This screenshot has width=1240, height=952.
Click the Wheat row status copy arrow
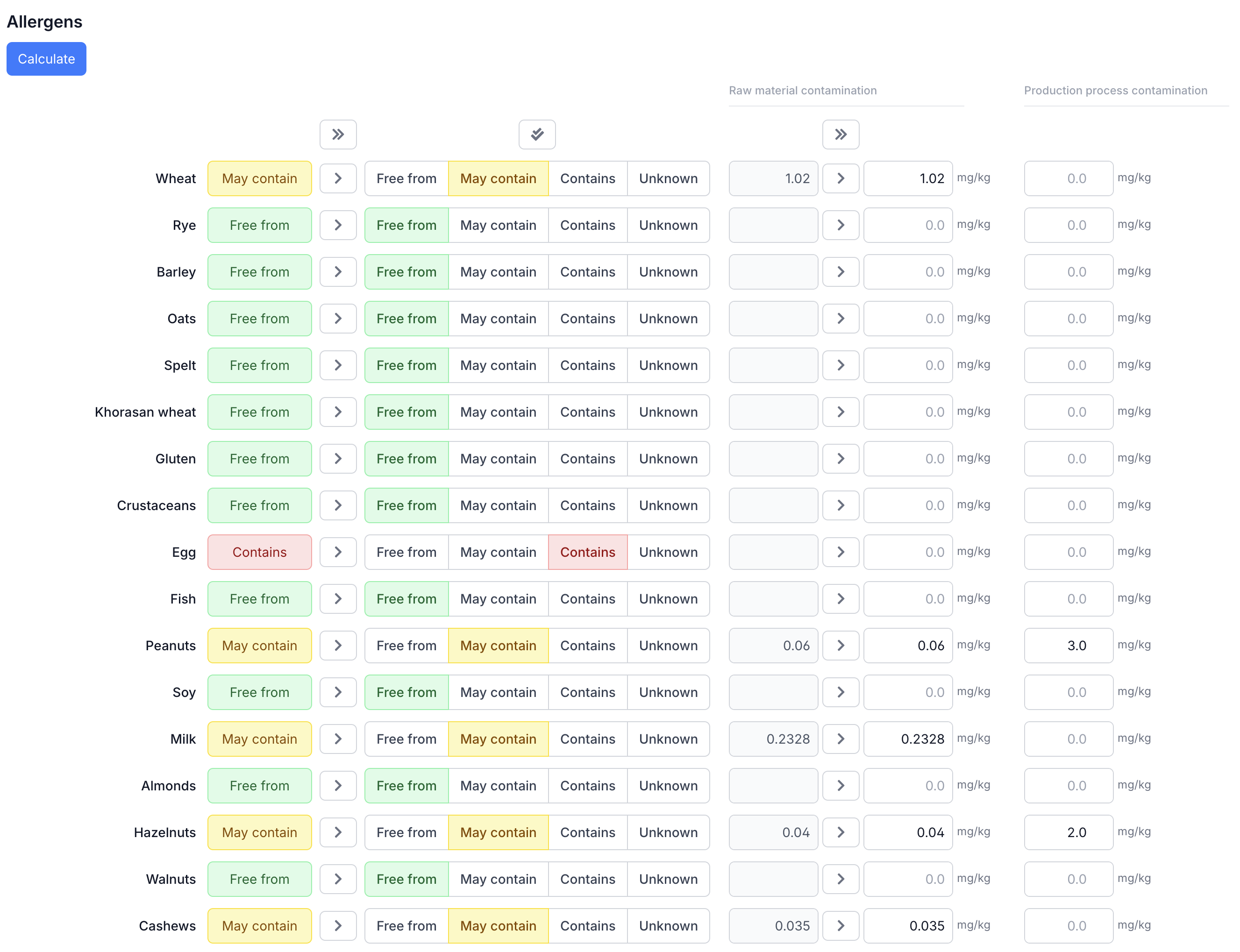338,178
